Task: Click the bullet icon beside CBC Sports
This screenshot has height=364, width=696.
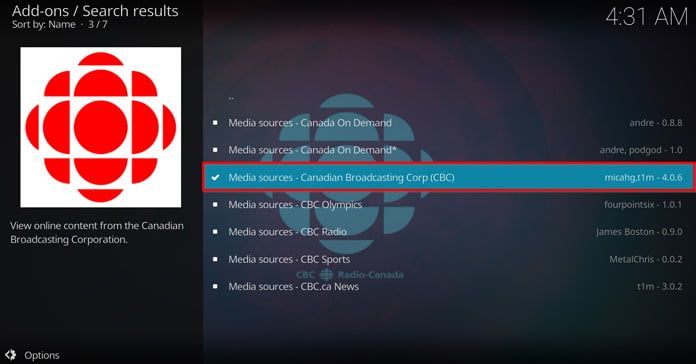Action: pyautogui.click(x=215, y=259)
